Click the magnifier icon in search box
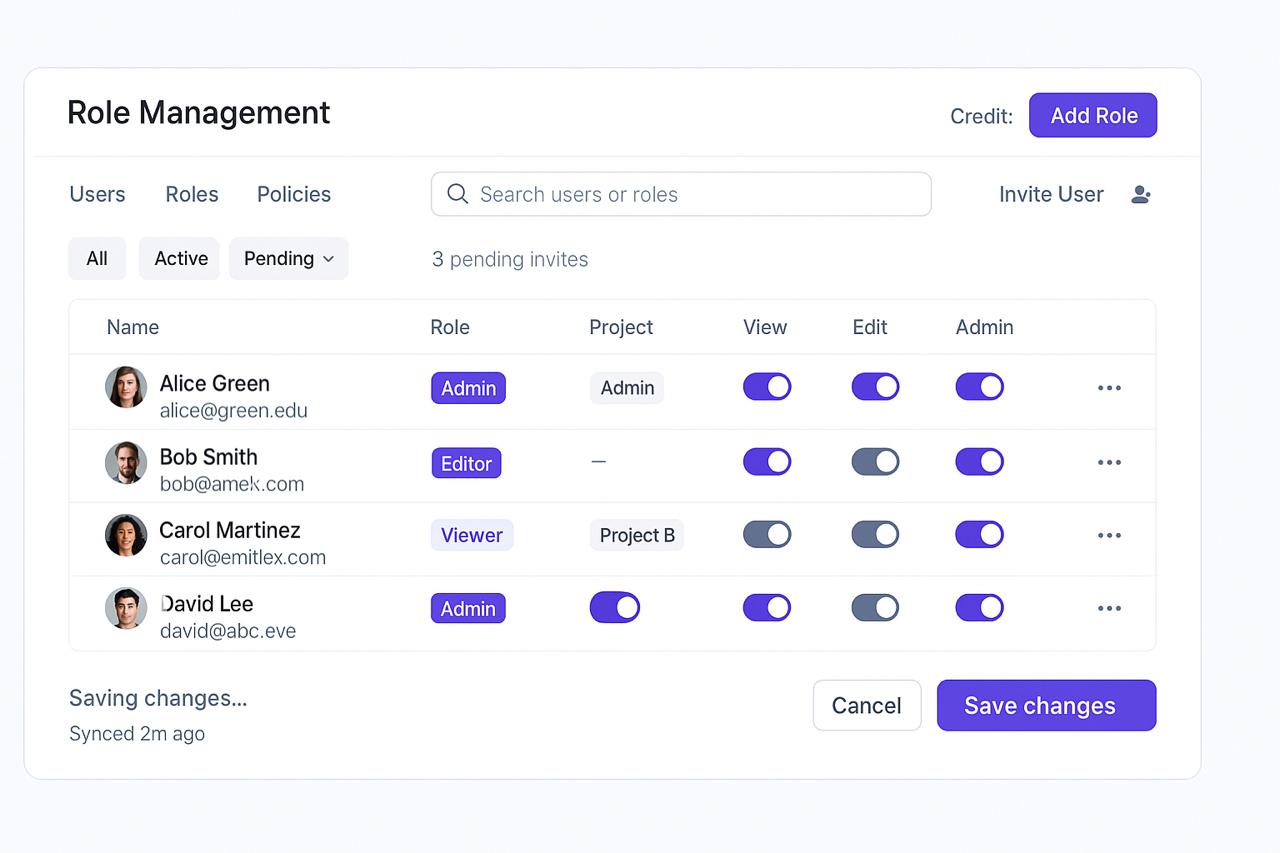 (x=458, y=194)
